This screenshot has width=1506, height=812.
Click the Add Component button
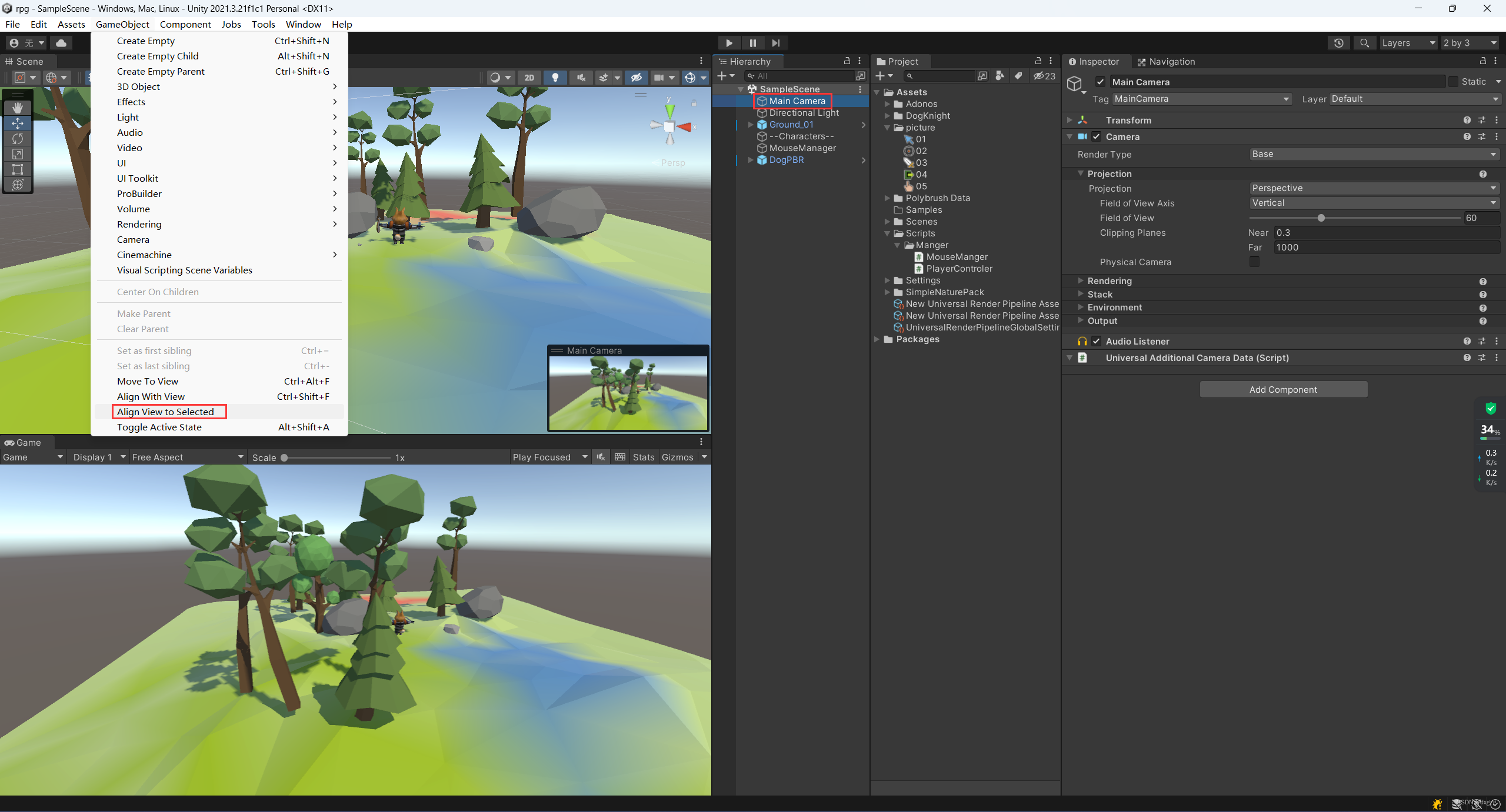(x=1284, y=389)
